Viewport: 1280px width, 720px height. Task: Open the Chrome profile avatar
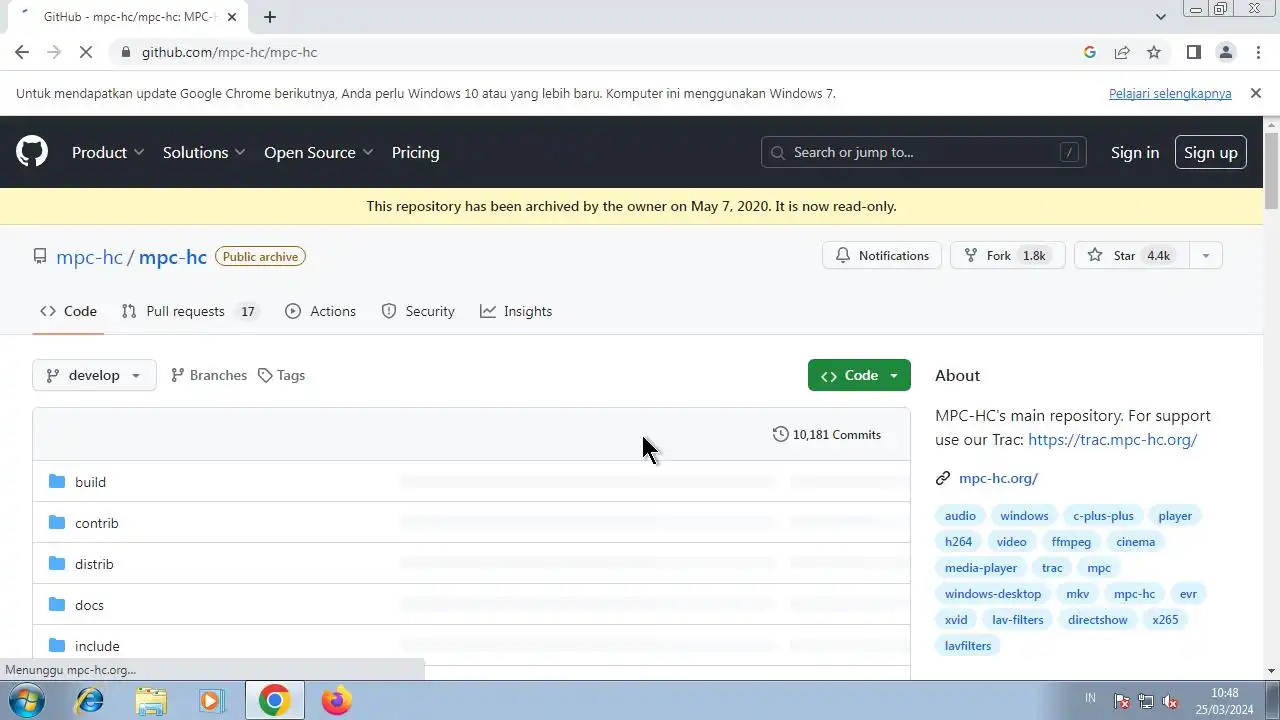coord(1225,52)
